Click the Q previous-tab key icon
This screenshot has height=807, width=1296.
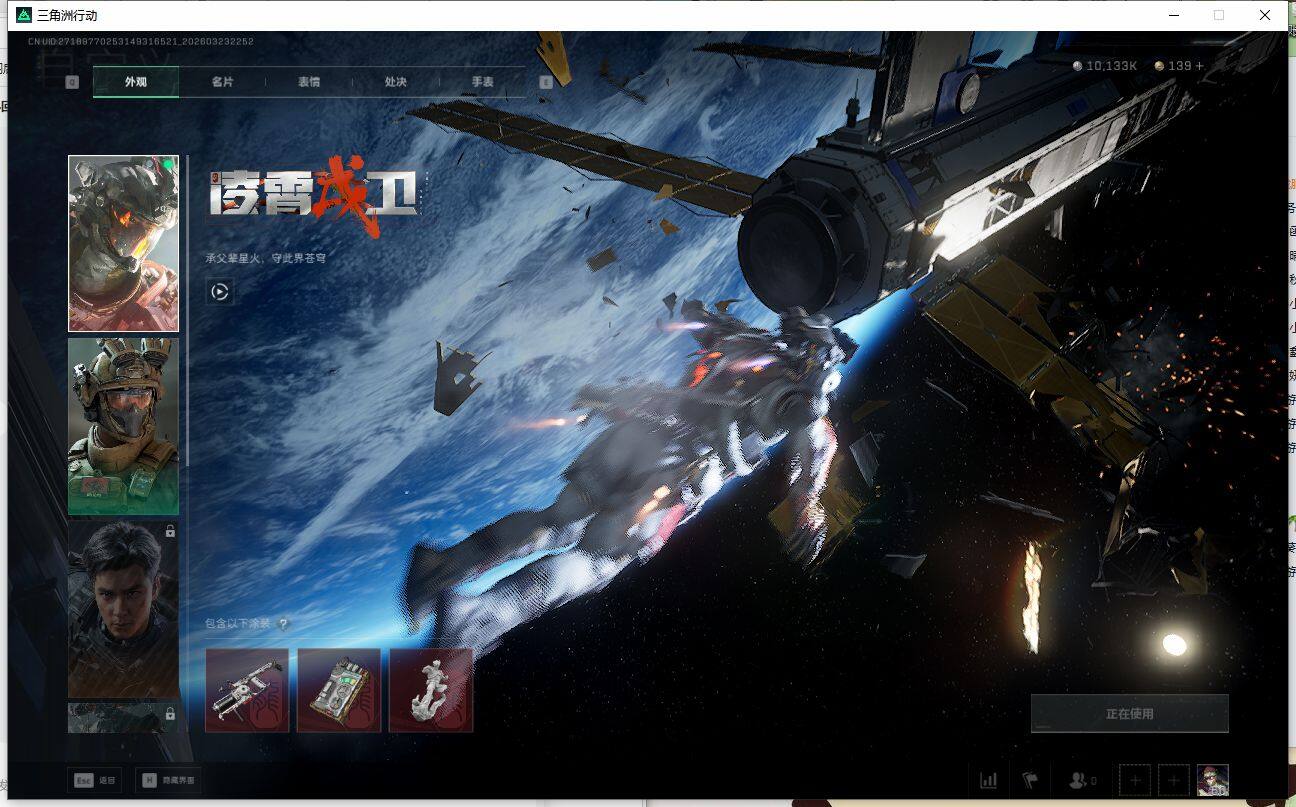coord(72,82)
